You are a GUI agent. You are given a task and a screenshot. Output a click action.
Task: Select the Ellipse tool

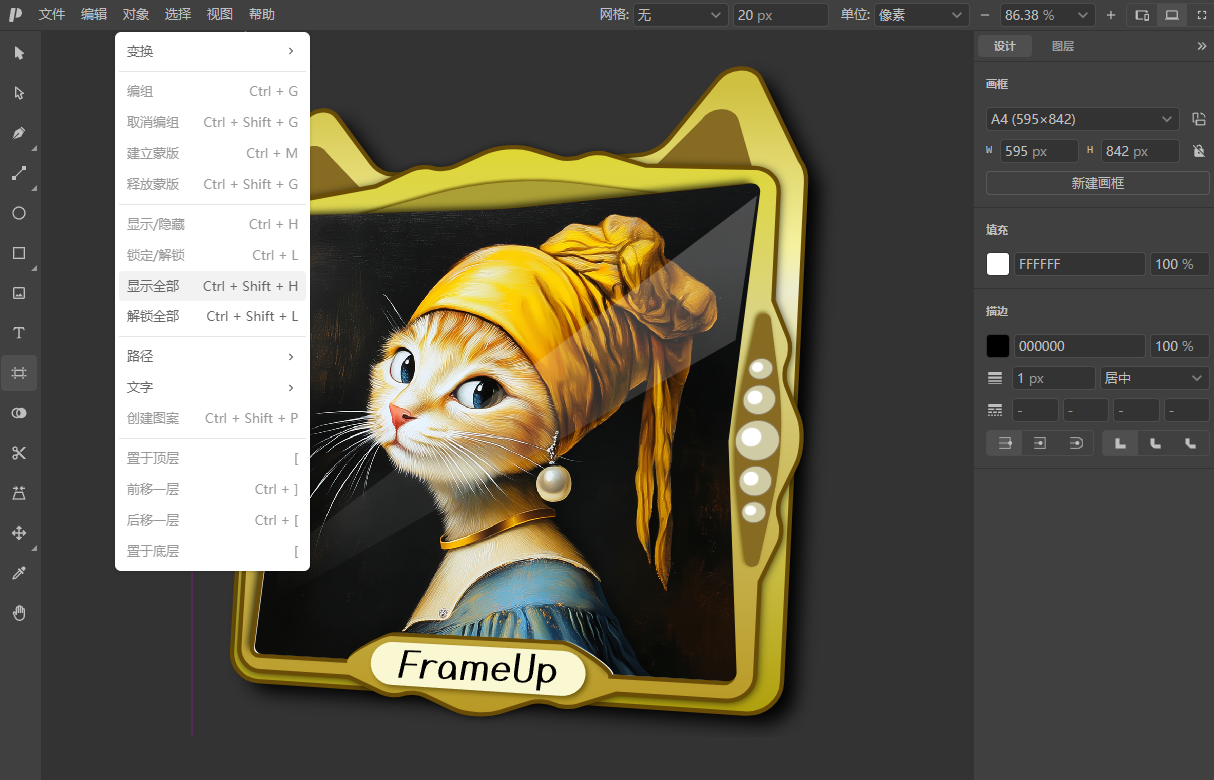click(x=19, y=213)
